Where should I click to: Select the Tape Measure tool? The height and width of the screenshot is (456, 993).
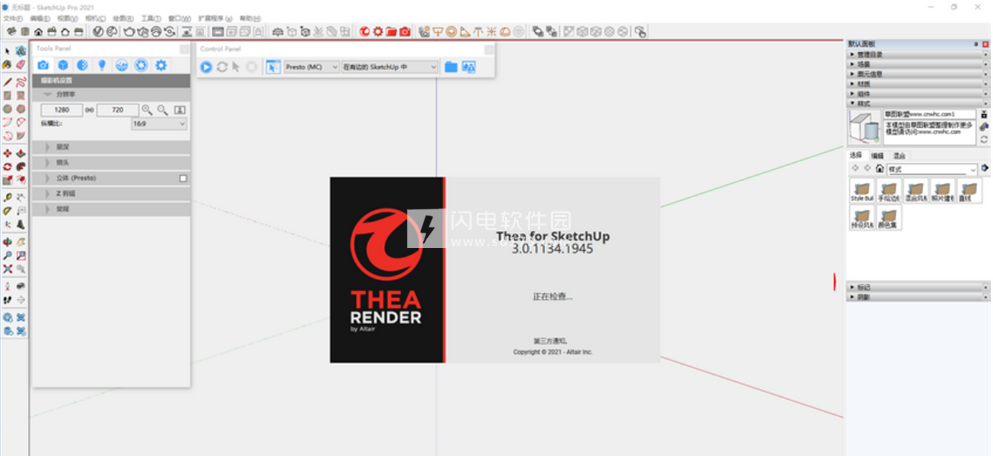(x=8, y=198)
